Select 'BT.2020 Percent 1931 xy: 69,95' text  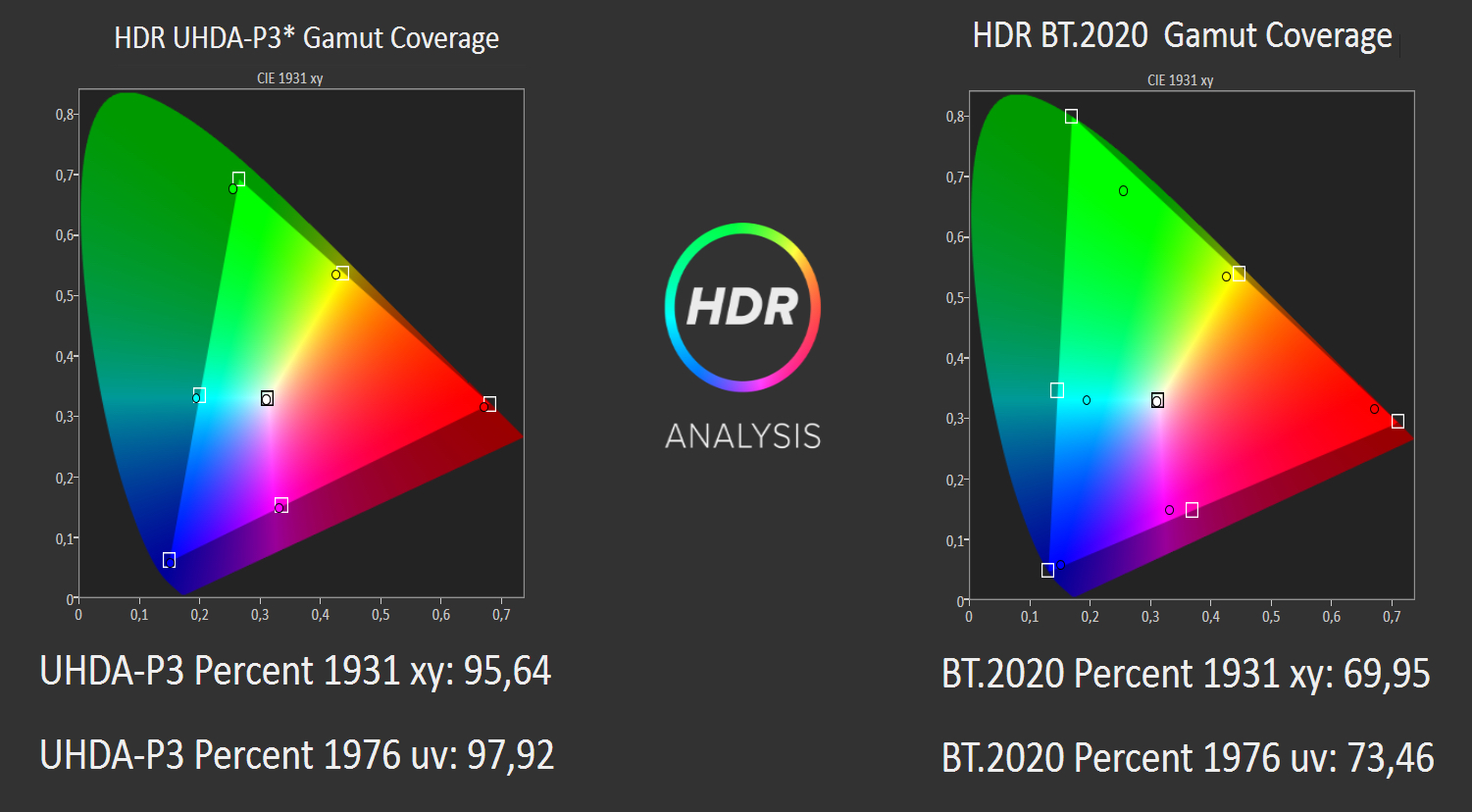pyautogui.click(x=1186, y=675)
